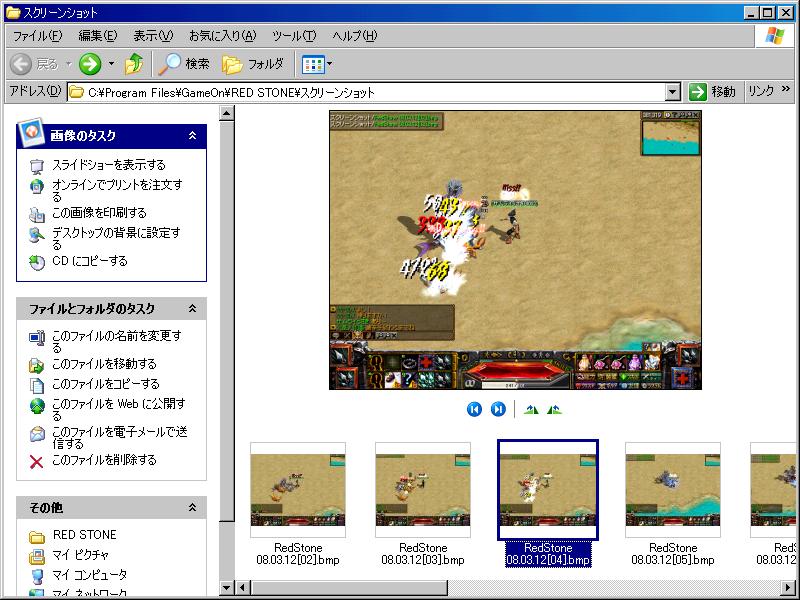Show previous image in filmstrip
The image size is (800, 600).
[x=474, y=409]
